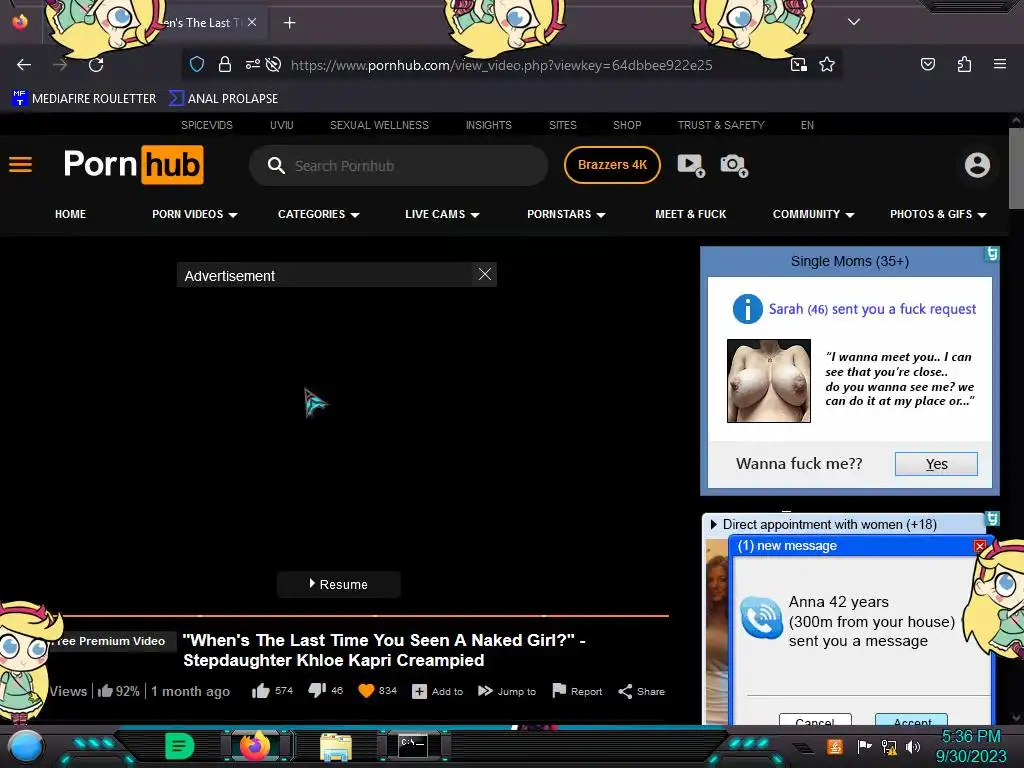Click the Jump to button

pos(507,691)
